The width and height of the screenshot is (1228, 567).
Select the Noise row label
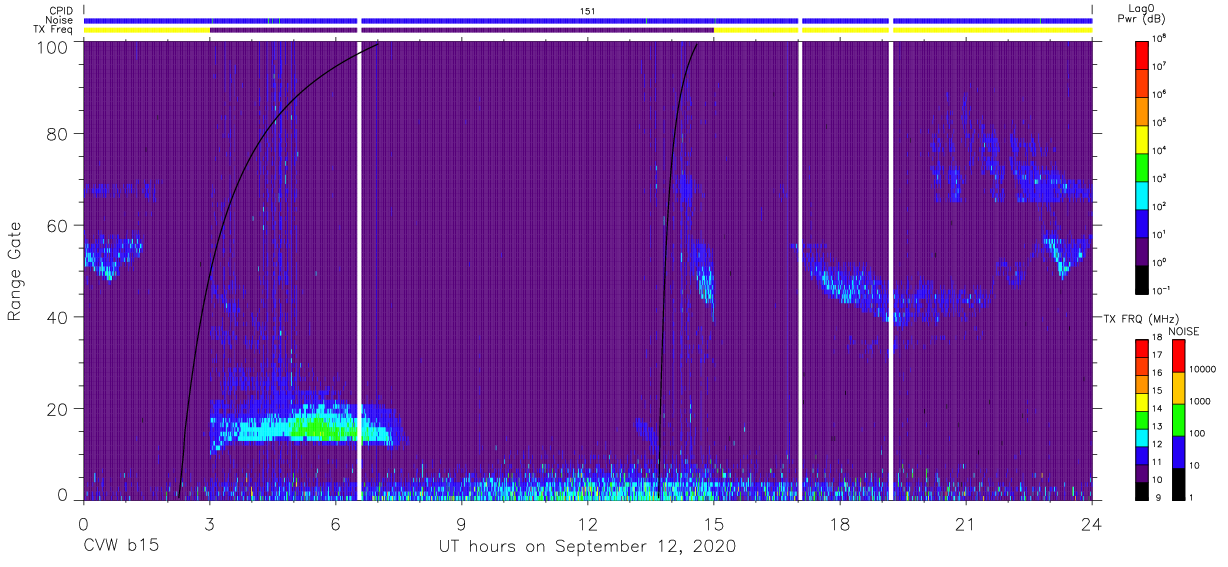click(59, 20)
